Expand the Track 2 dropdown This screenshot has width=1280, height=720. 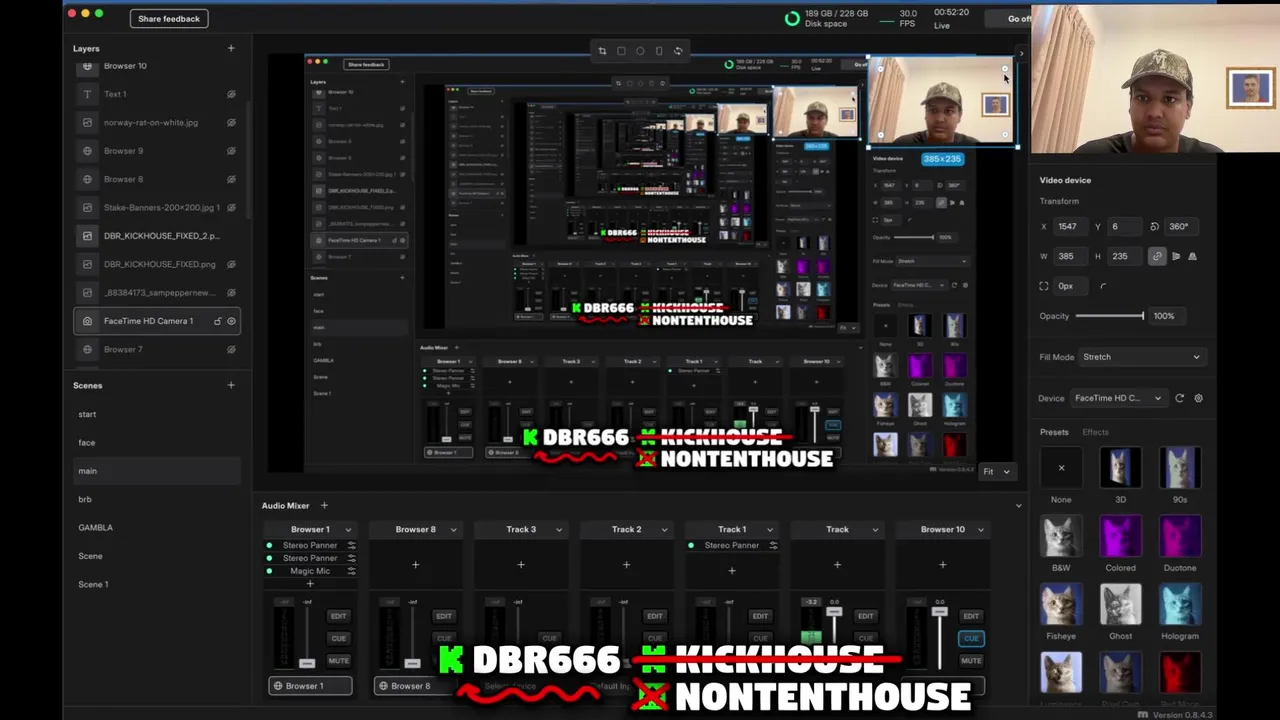point(664,530)
